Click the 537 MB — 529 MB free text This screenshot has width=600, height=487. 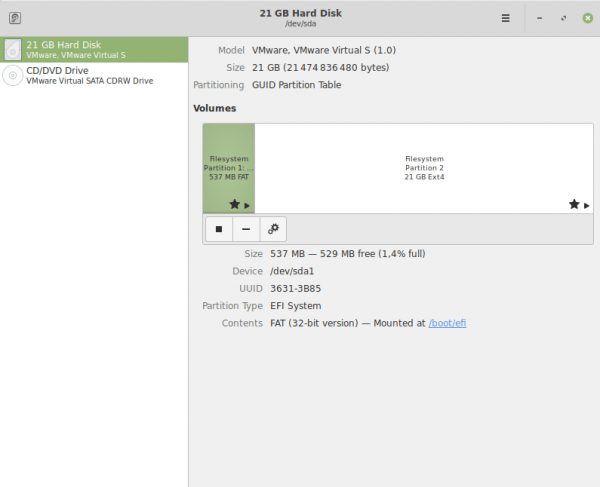click(347, 254)
